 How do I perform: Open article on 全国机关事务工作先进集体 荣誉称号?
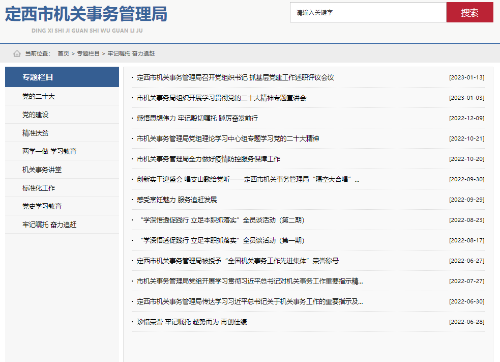238,261
